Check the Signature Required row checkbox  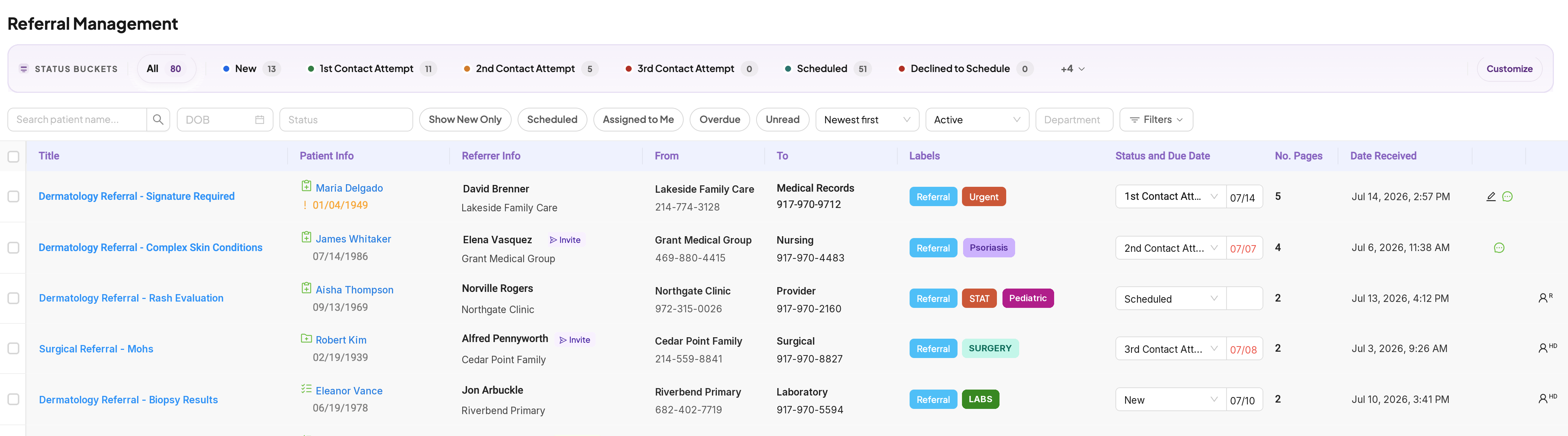13,196
